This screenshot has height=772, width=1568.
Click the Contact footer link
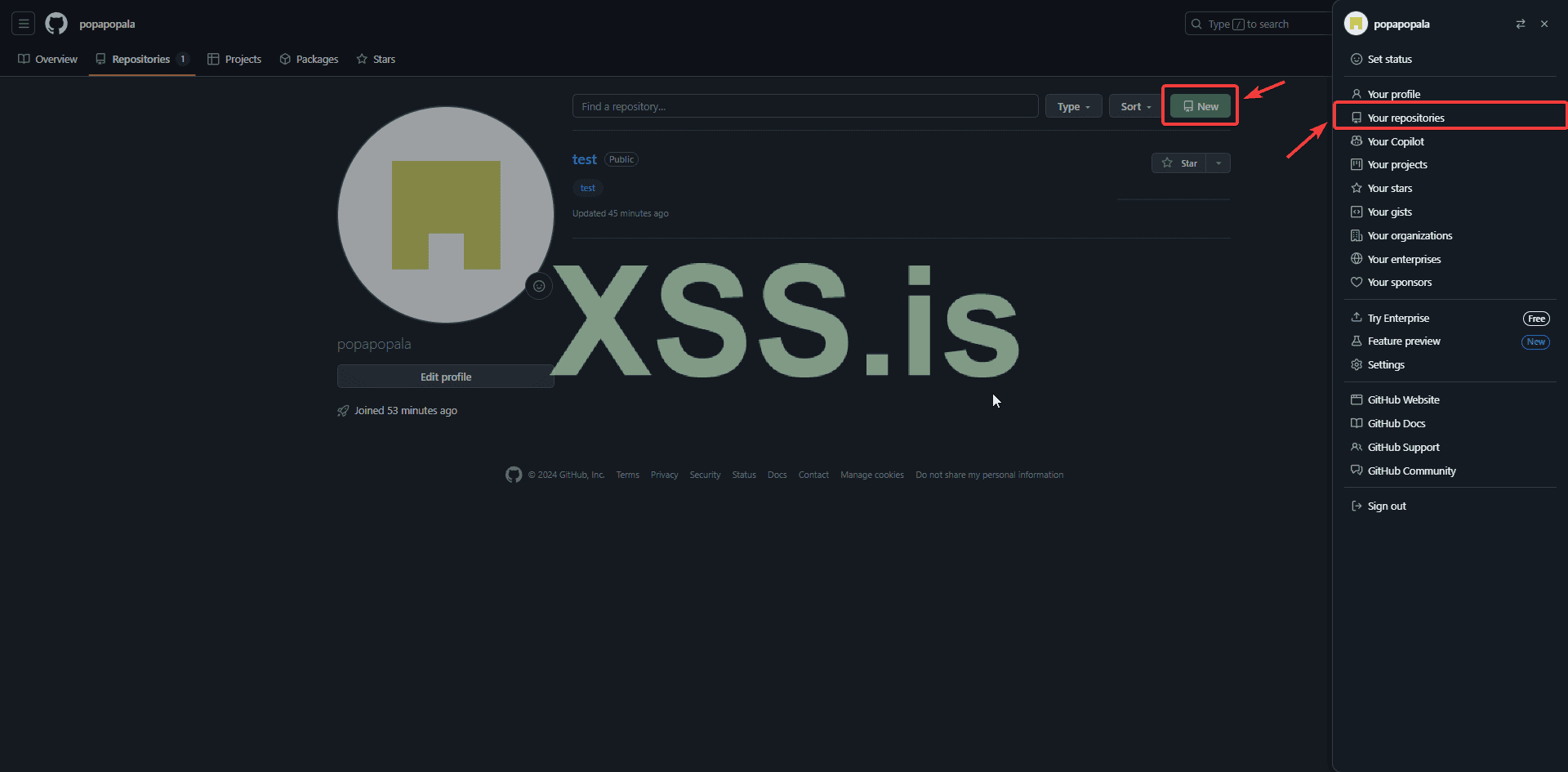pyautogui.click(x=813, y=475)
